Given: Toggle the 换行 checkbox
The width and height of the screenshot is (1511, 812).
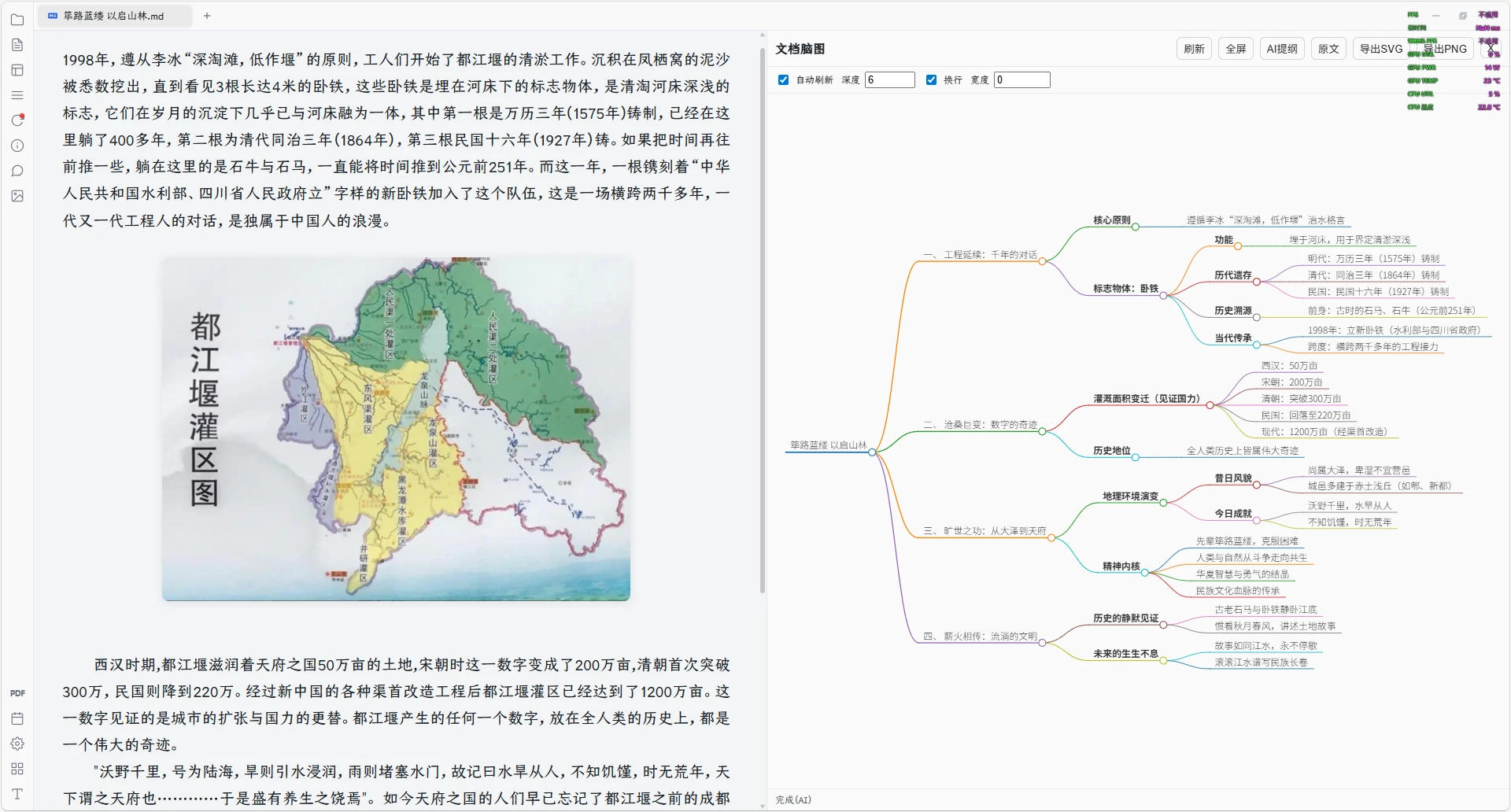Looking at the screenshot, I should coord(931,80).
